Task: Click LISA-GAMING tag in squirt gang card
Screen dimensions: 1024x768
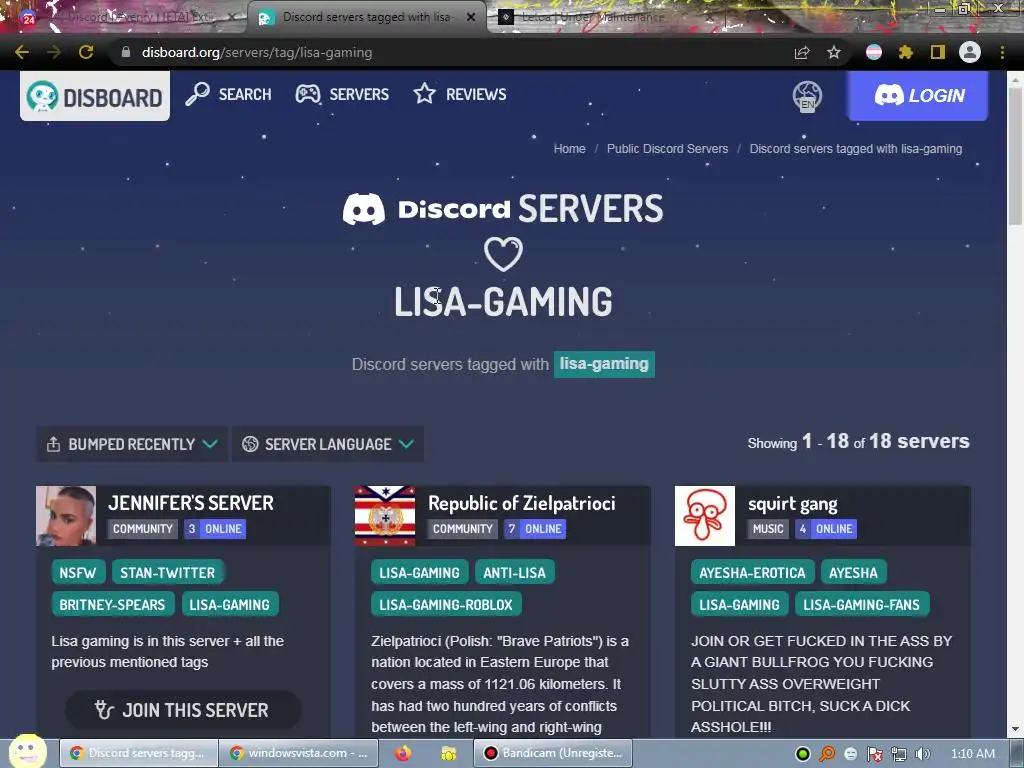Action: tap(739, 605)
